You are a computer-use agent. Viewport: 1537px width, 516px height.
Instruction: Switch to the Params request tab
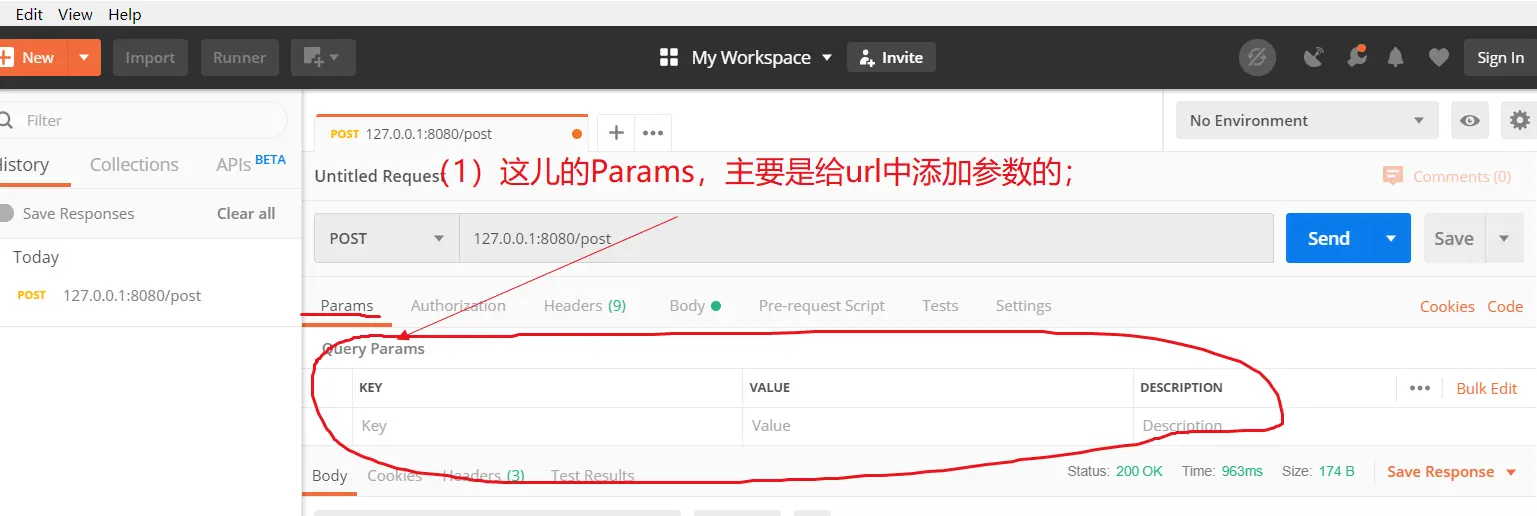click(x=347, y=306)
